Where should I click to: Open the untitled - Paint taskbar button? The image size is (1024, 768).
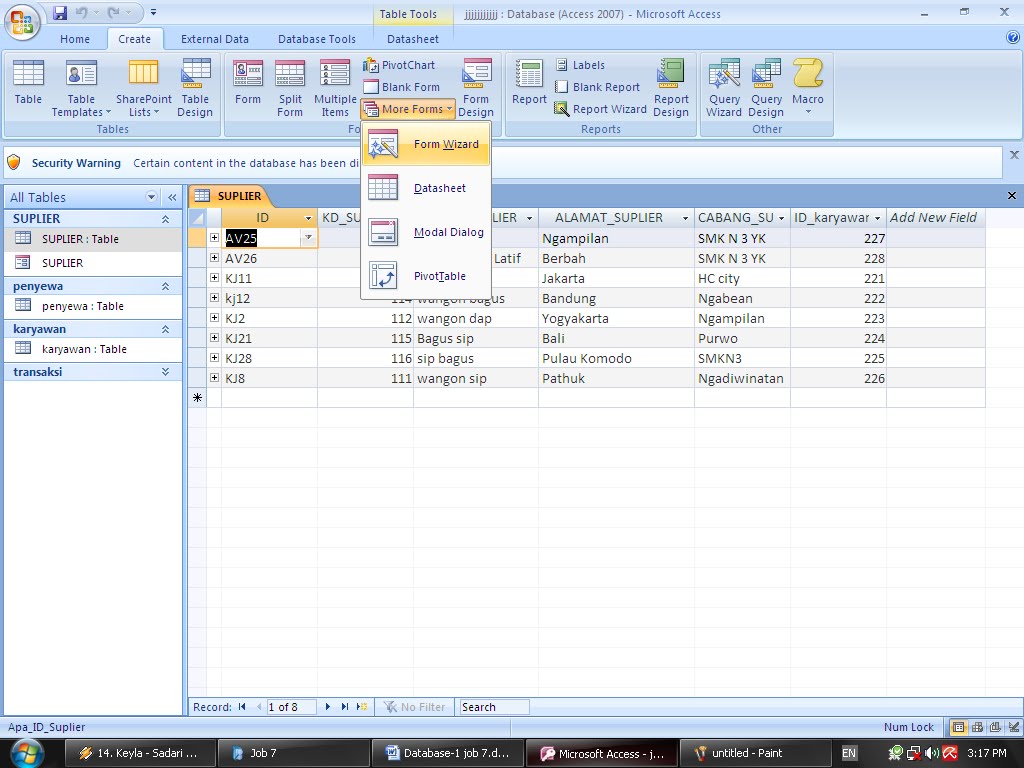pyautogui.click(x=755, y=753)
